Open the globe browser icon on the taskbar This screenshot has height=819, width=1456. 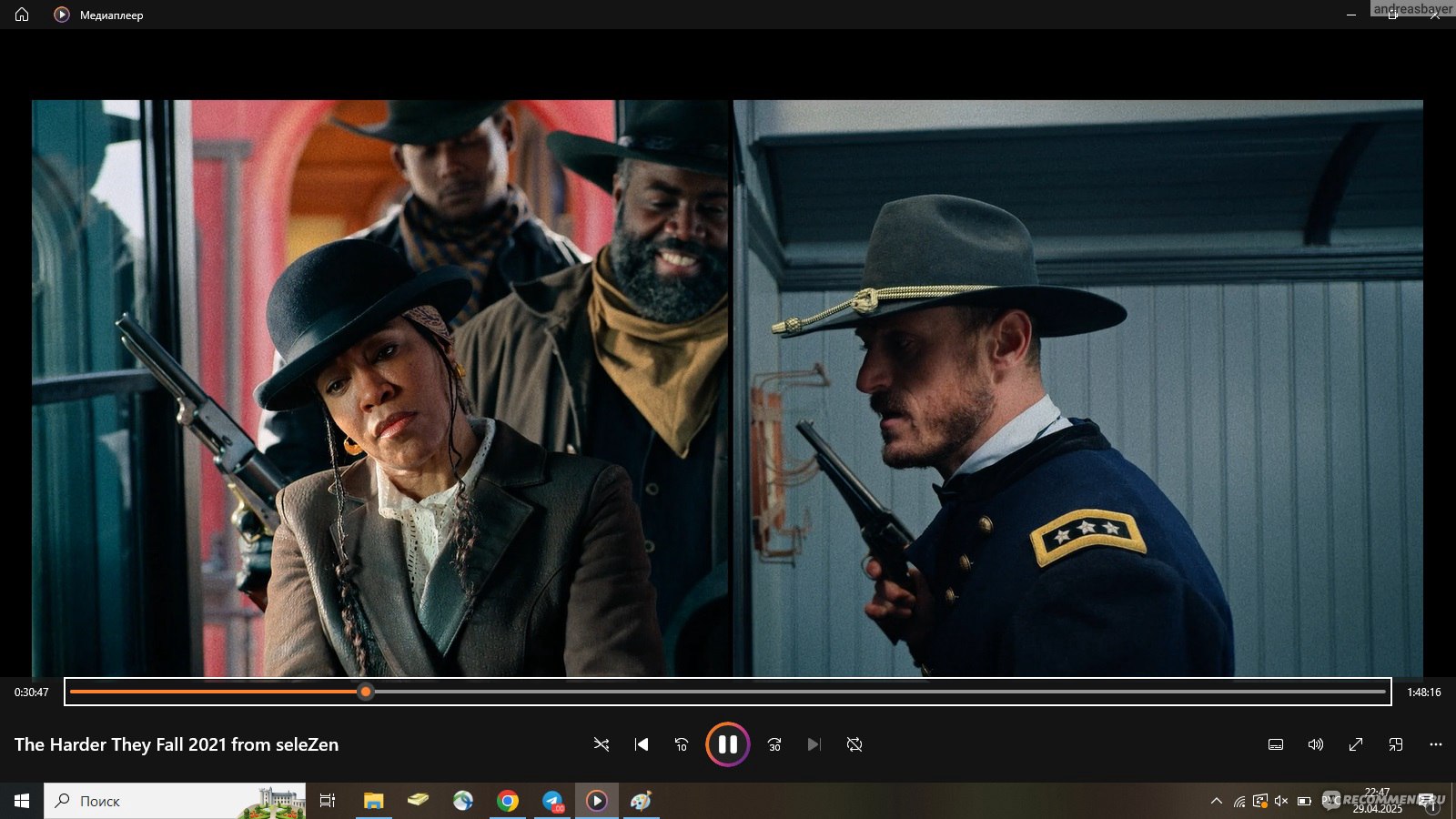(463, 801)
